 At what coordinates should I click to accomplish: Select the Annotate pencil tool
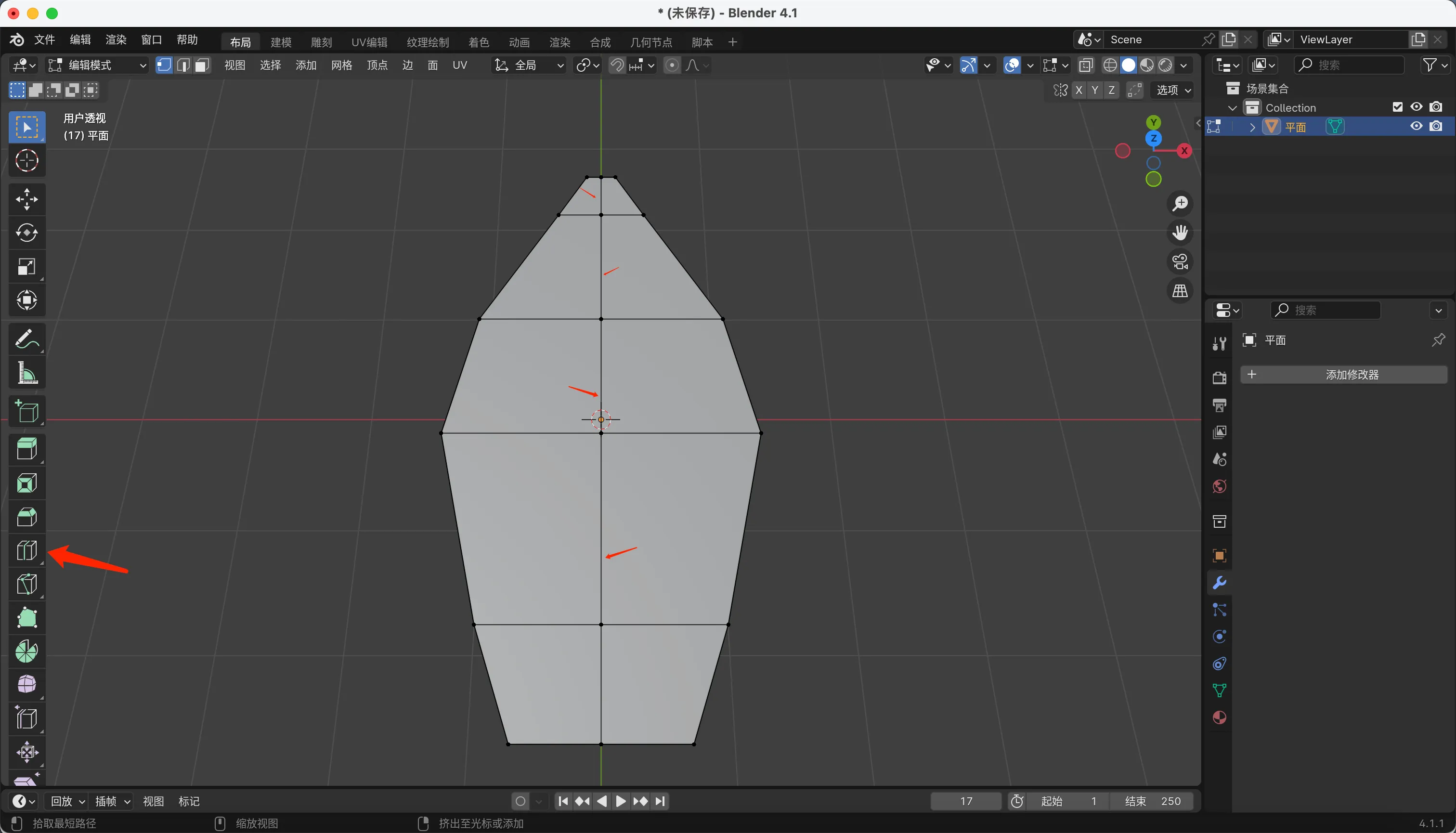coord(26,339)
